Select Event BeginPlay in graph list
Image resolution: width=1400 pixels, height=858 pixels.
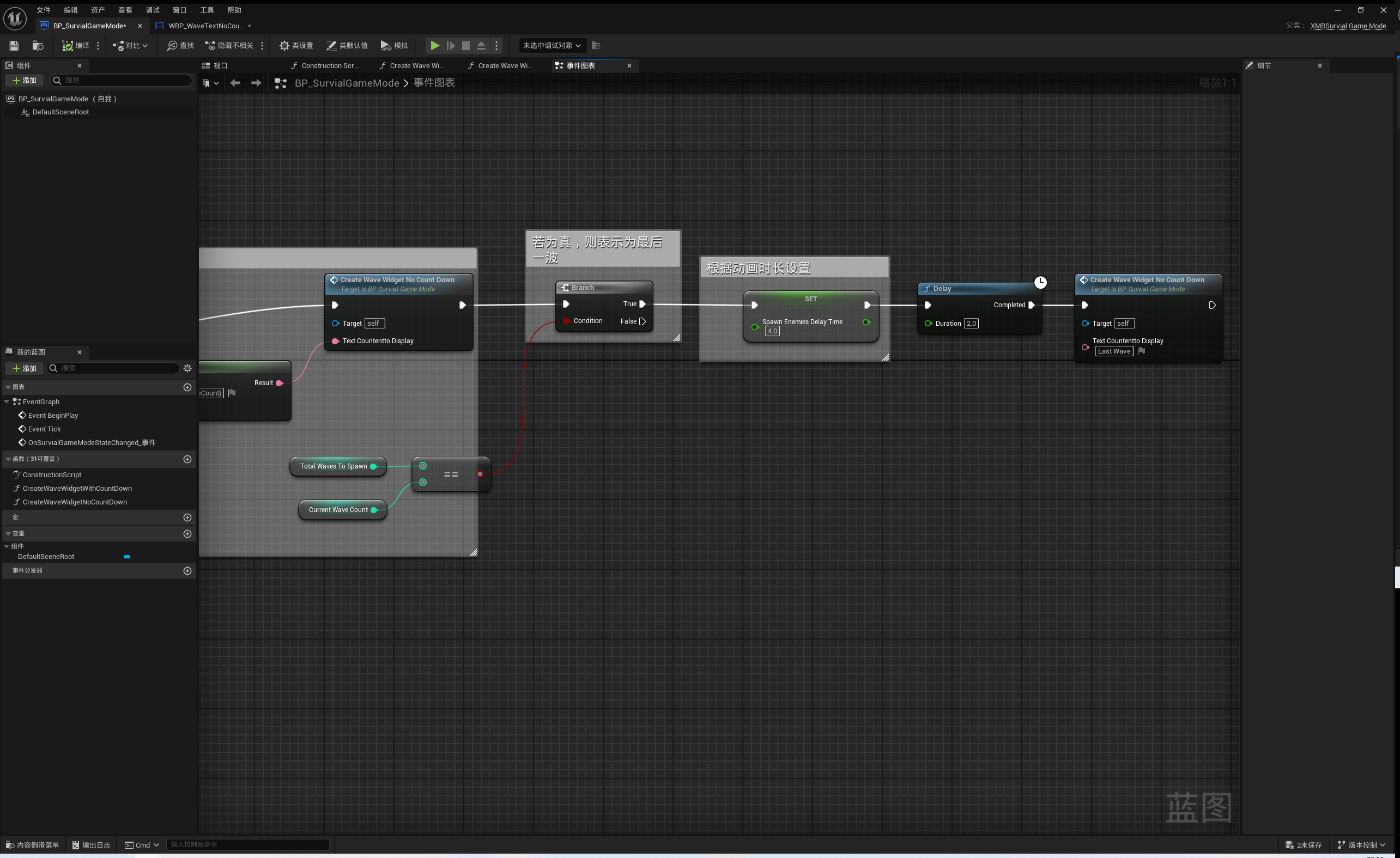point(53,415)
